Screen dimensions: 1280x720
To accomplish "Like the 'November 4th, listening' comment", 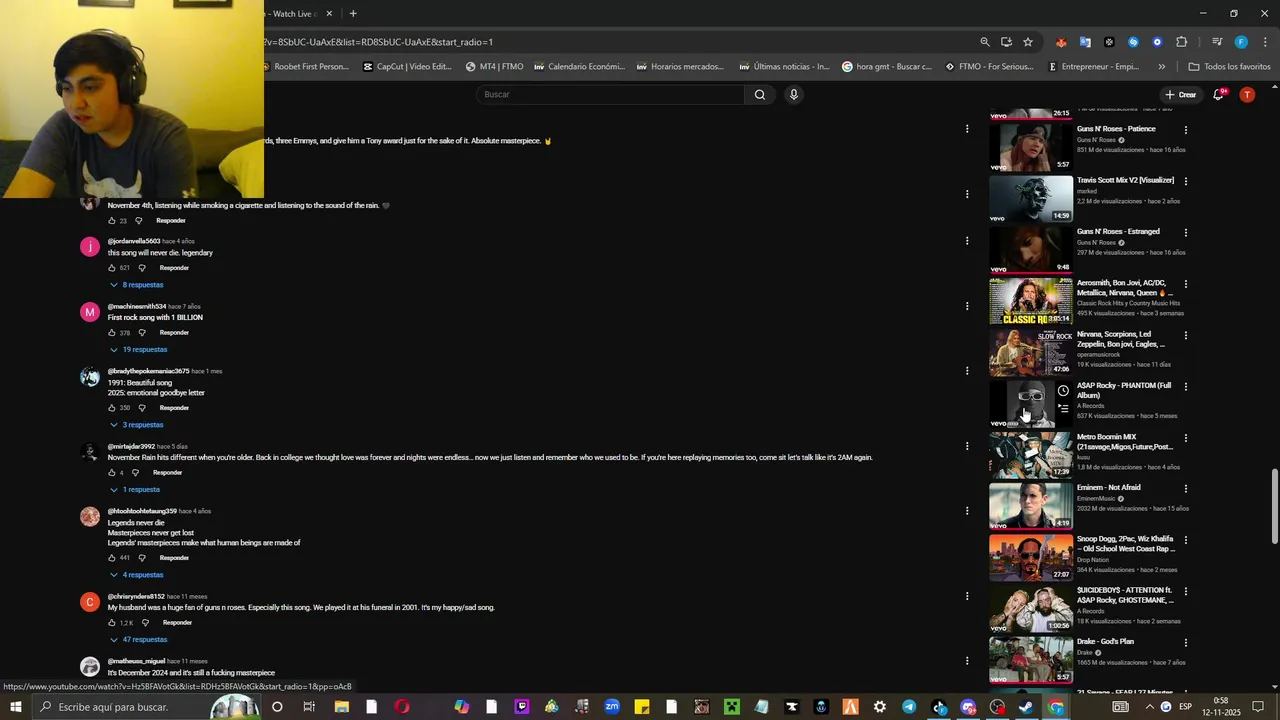I will (112, 221).
